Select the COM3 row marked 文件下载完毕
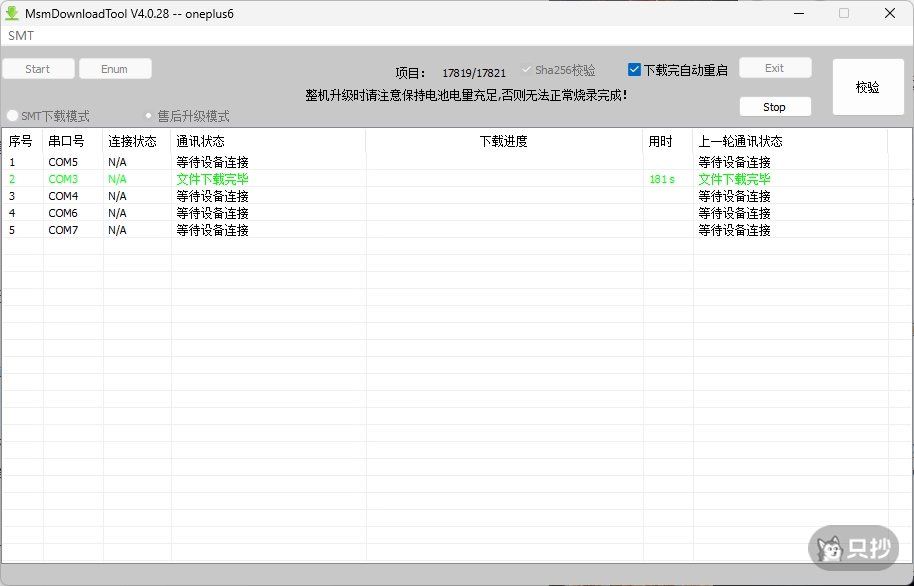Image resolution: width=914 pixels, height=586 pixels. [63, 178]
